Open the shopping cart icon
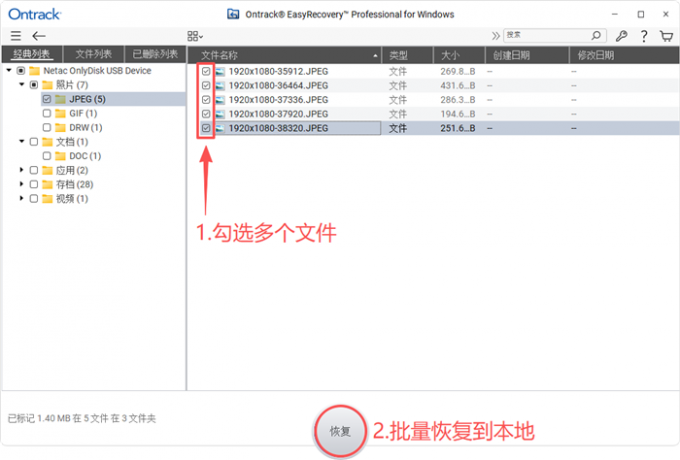680x460 pixels. pyautogui.click(x=666, y=36)
